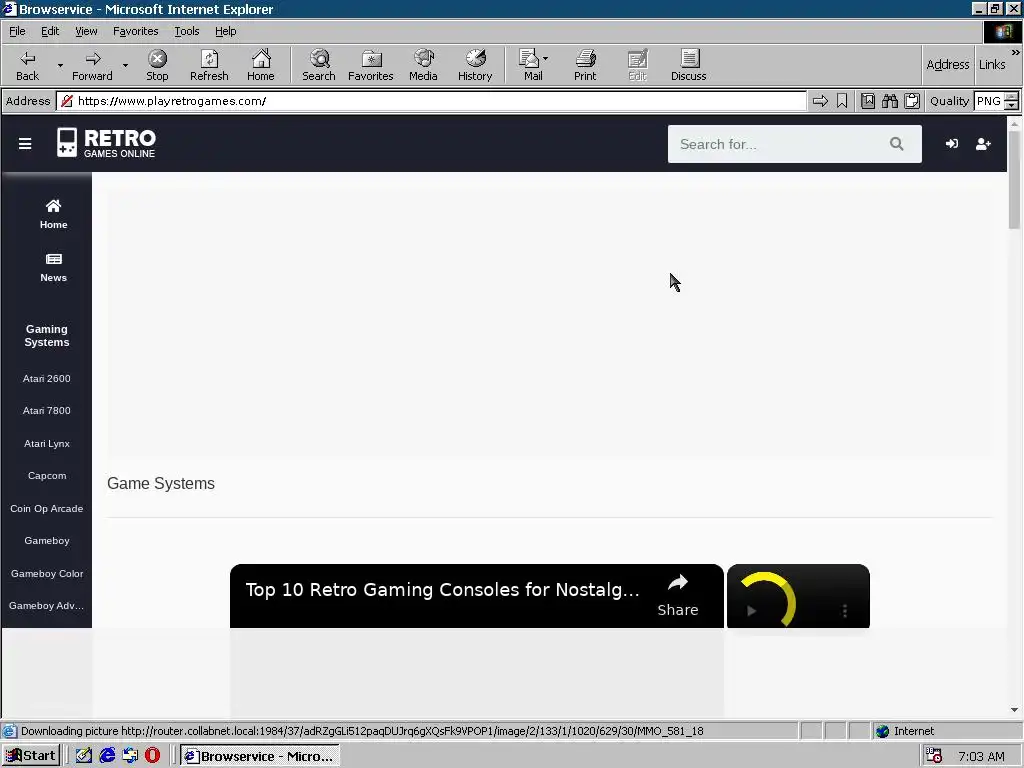Open mini player three-dot options
The height and width of the screenshot is (768, 1024).
coord(845,611)
